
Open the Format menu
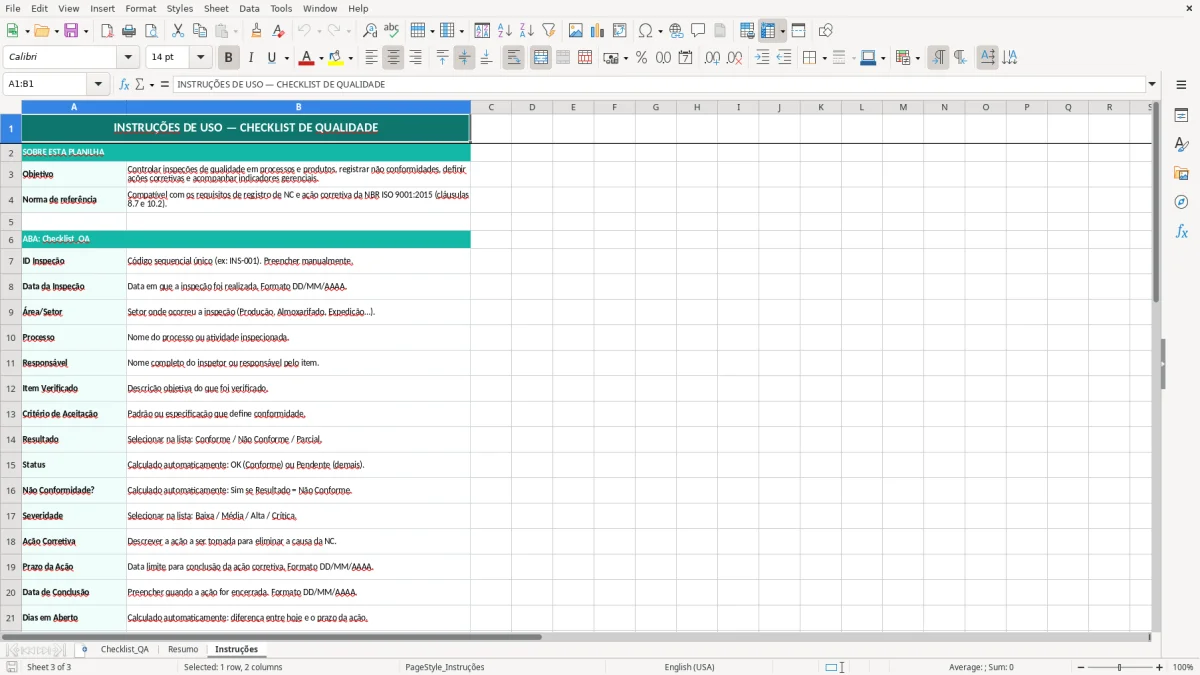point(141,9)
